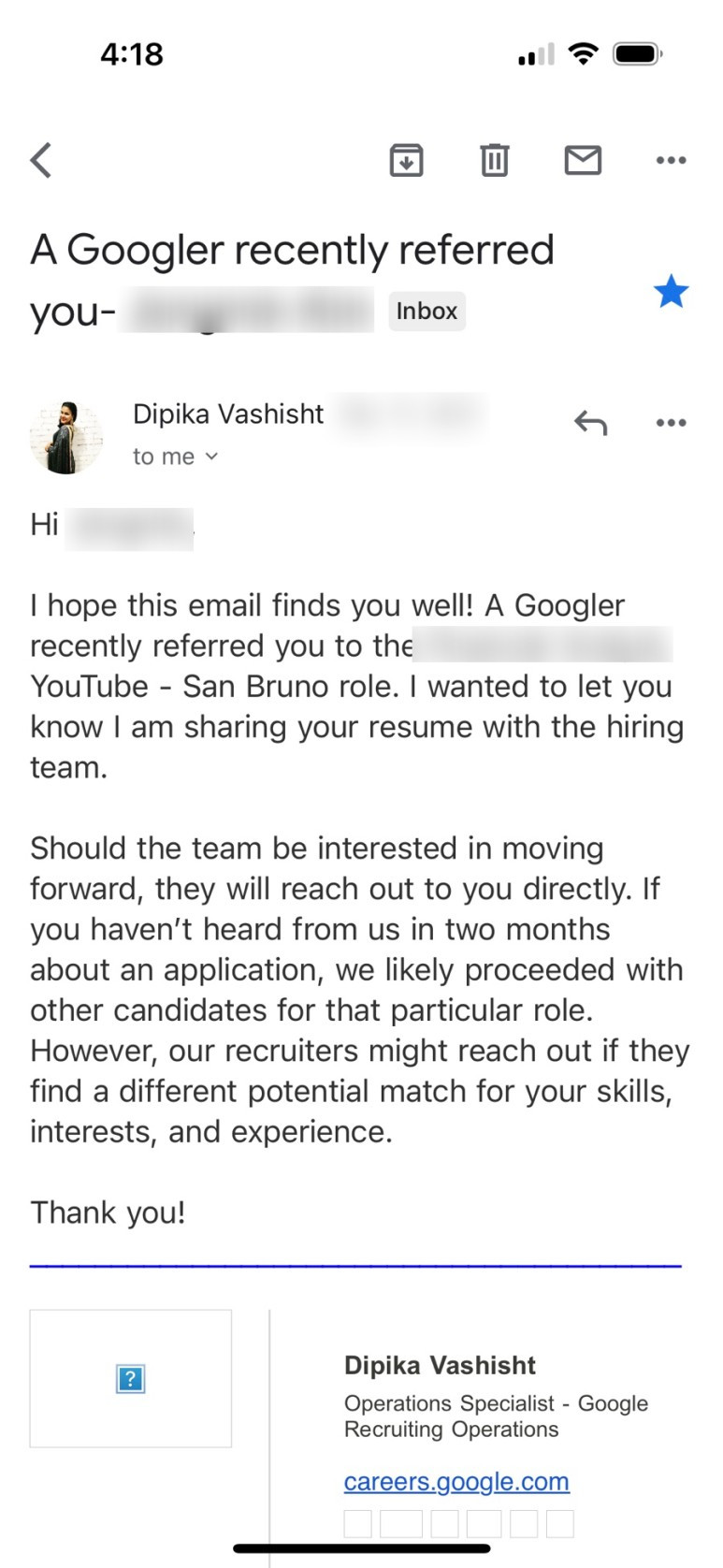Mark email as unread with envelope icon
Screen dimensions: 723x1568
click(x=583, y=160)
